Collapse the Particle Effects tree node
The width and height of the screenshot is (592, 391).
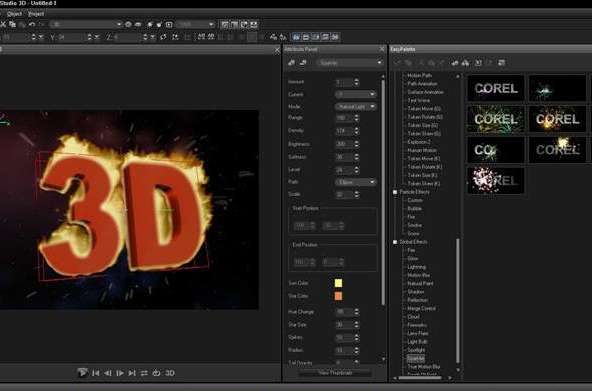click(x=395, y=192)
